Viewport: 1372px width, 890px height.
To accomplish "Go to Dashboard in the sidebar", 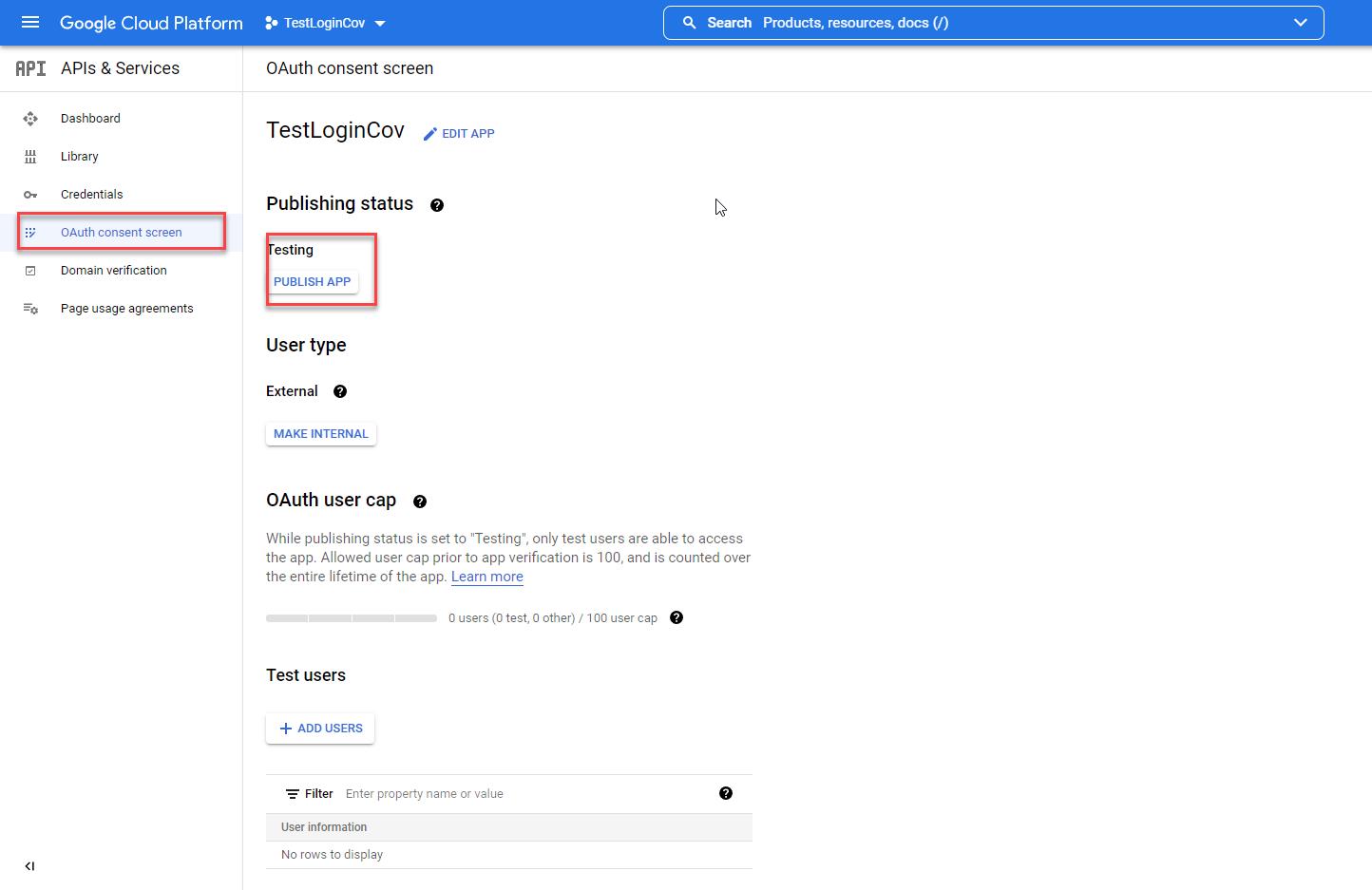I will (x=90, y=119).
